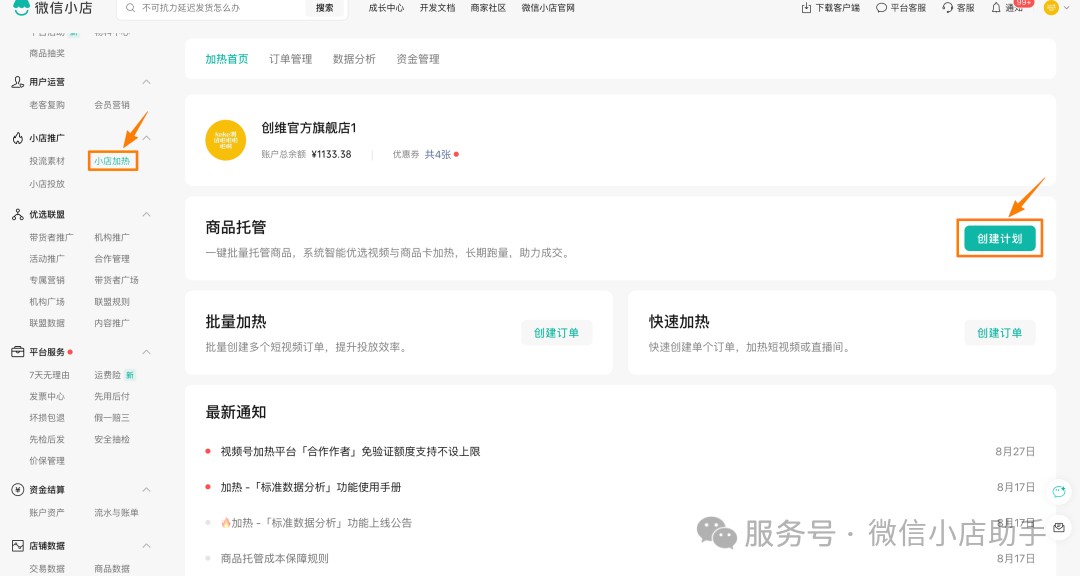Viewport: 1080px width, 576px height.
Task: Open the 带货者推广 sidebar item
Action: click(51, 238)
